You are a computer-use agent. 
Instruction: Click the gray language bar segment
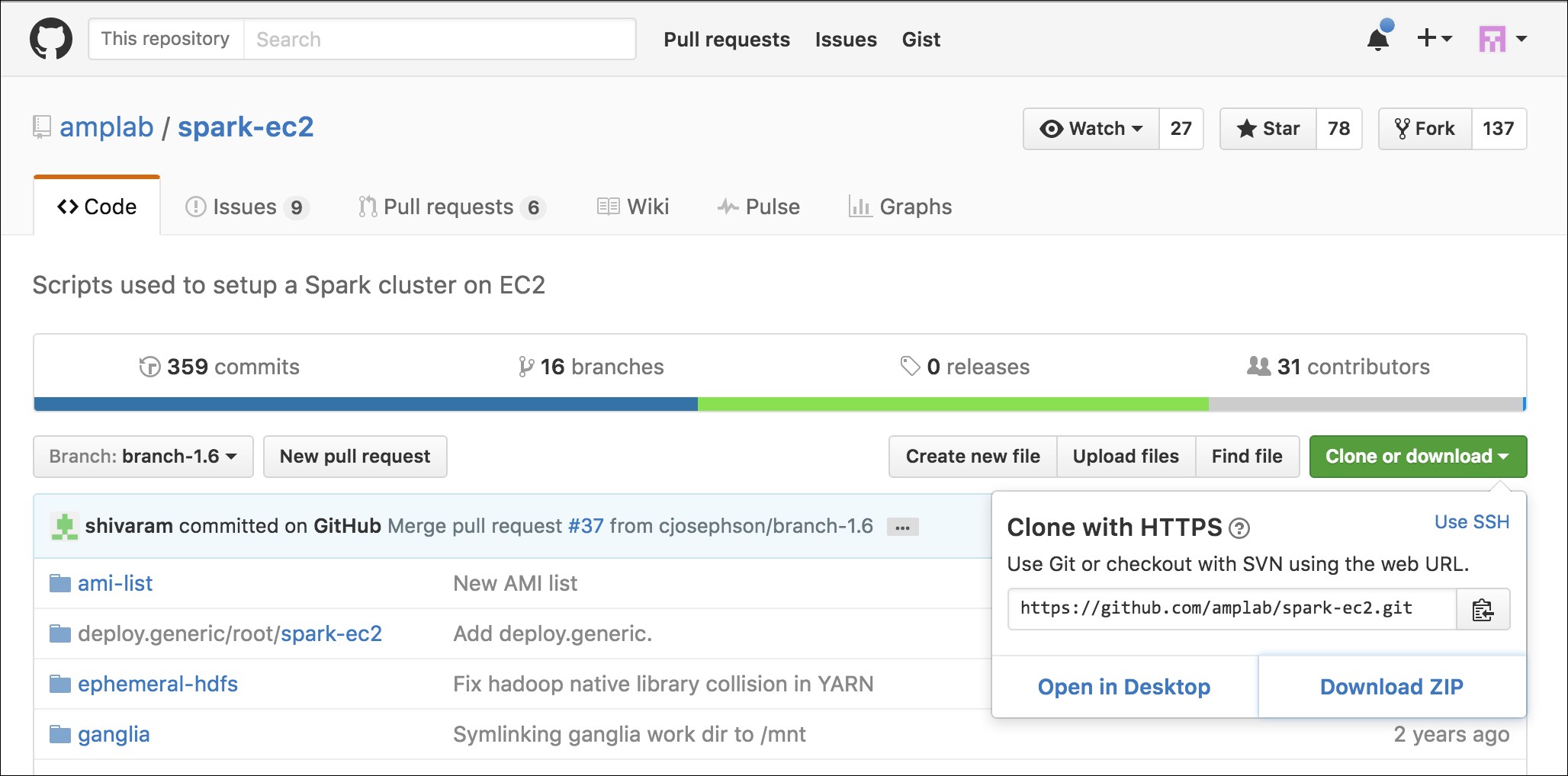1365,404
